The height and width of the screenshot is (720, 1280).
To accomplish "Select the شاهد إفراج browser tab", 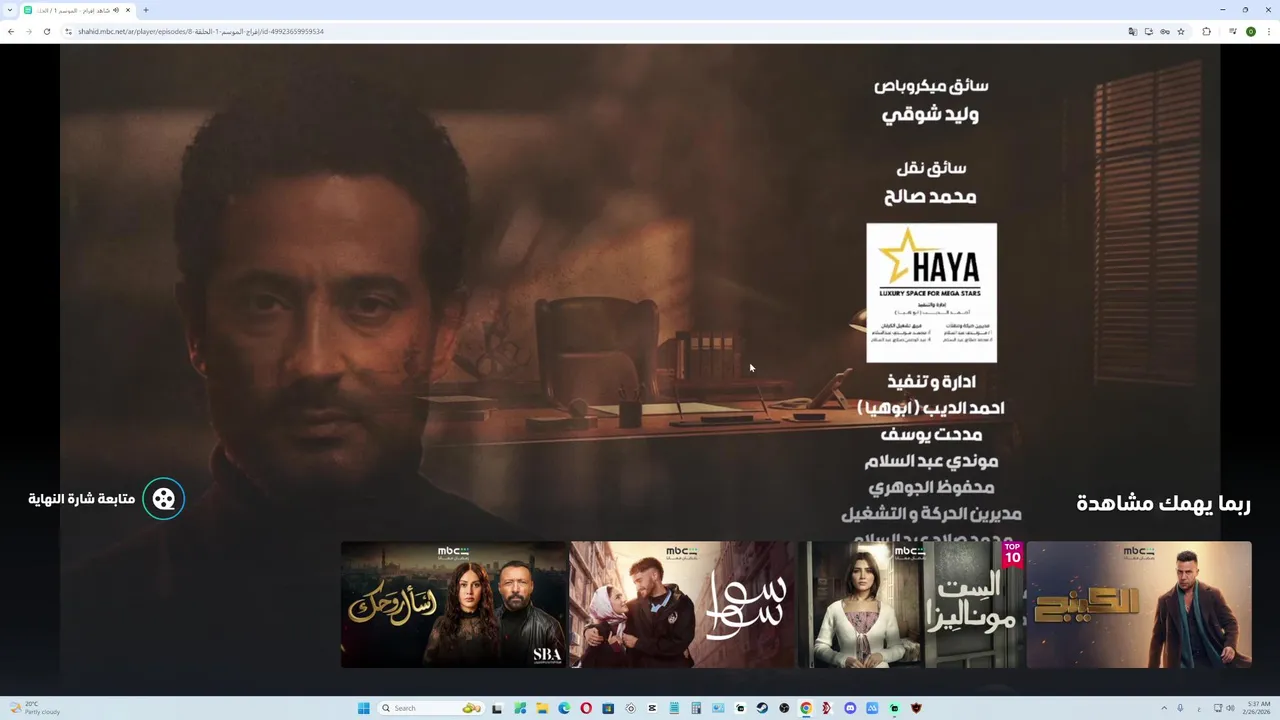I will point(78,10).
